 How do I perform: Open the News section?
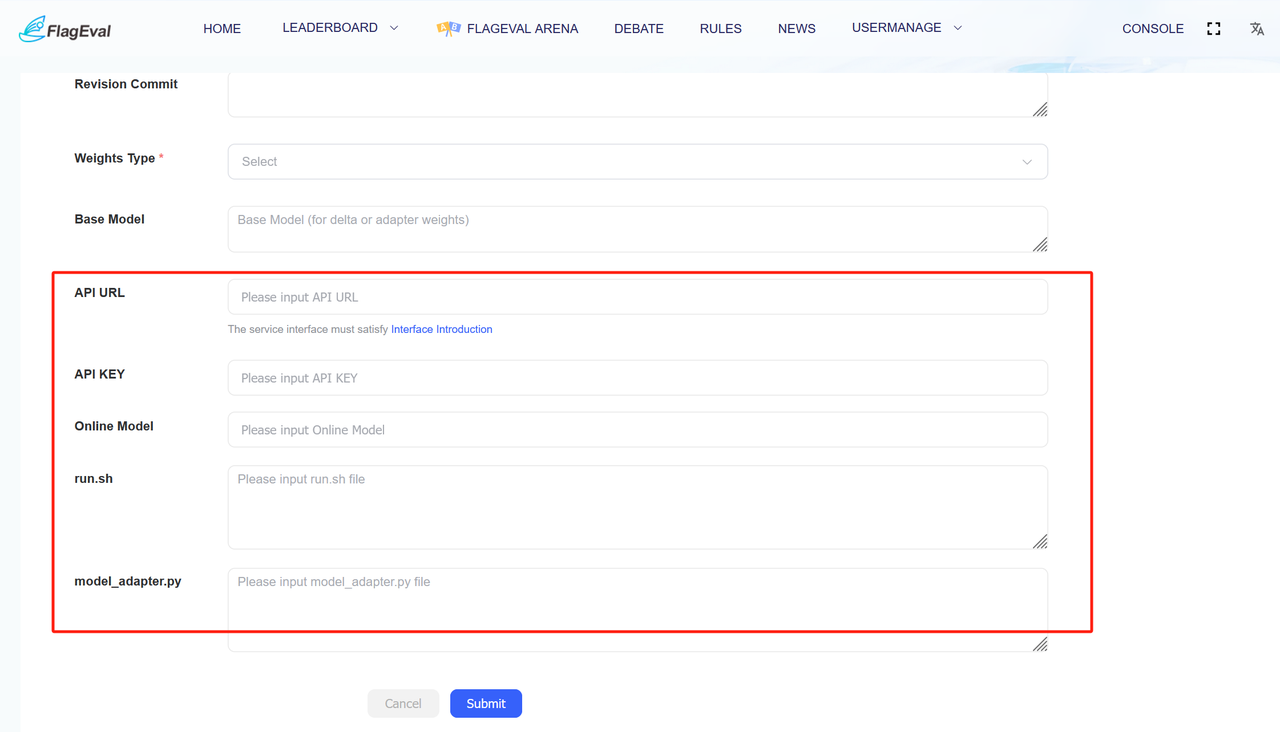(796, 29)
